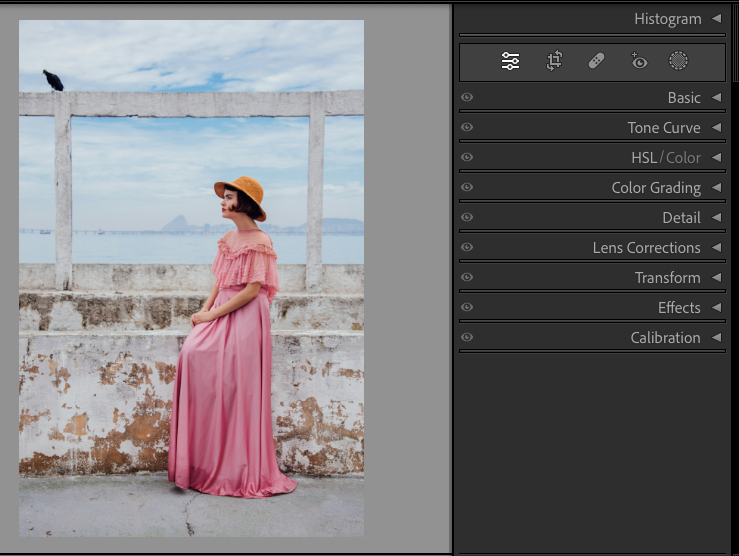Select the Red Eye correction tool
Viewport: 739px width, 556px height.
pos(639,61)
